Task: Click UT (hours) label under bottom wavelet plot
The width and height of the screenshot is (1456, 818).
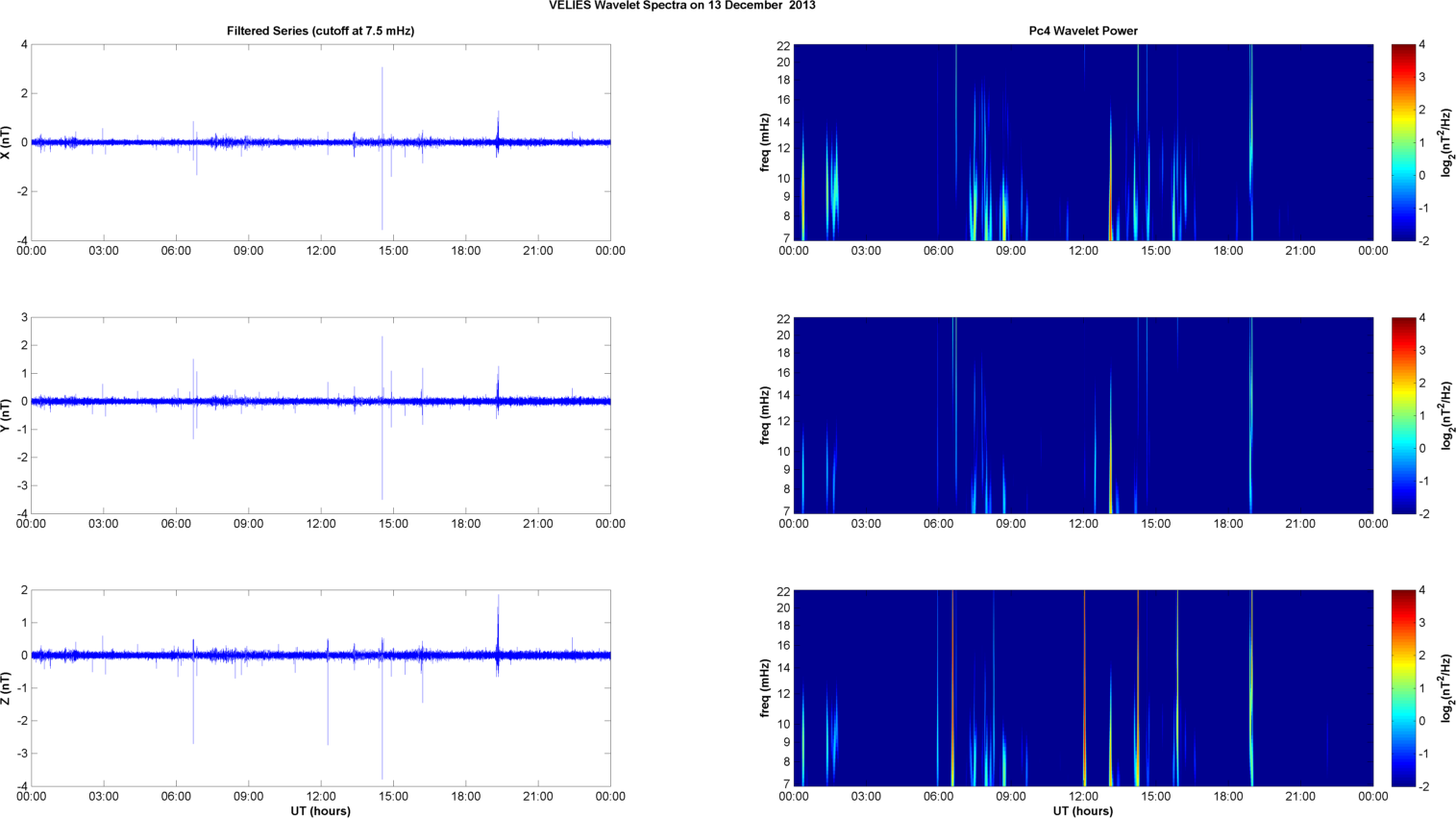Action: coord(1082,810)
